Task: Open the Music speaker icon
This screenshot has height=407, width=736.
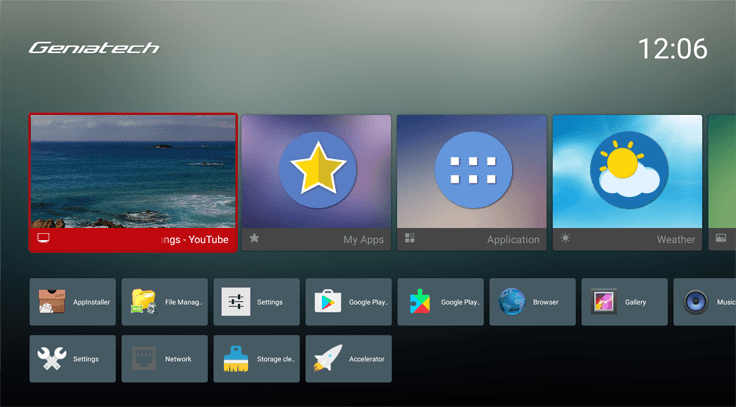Action: click(x=696, y=302)
